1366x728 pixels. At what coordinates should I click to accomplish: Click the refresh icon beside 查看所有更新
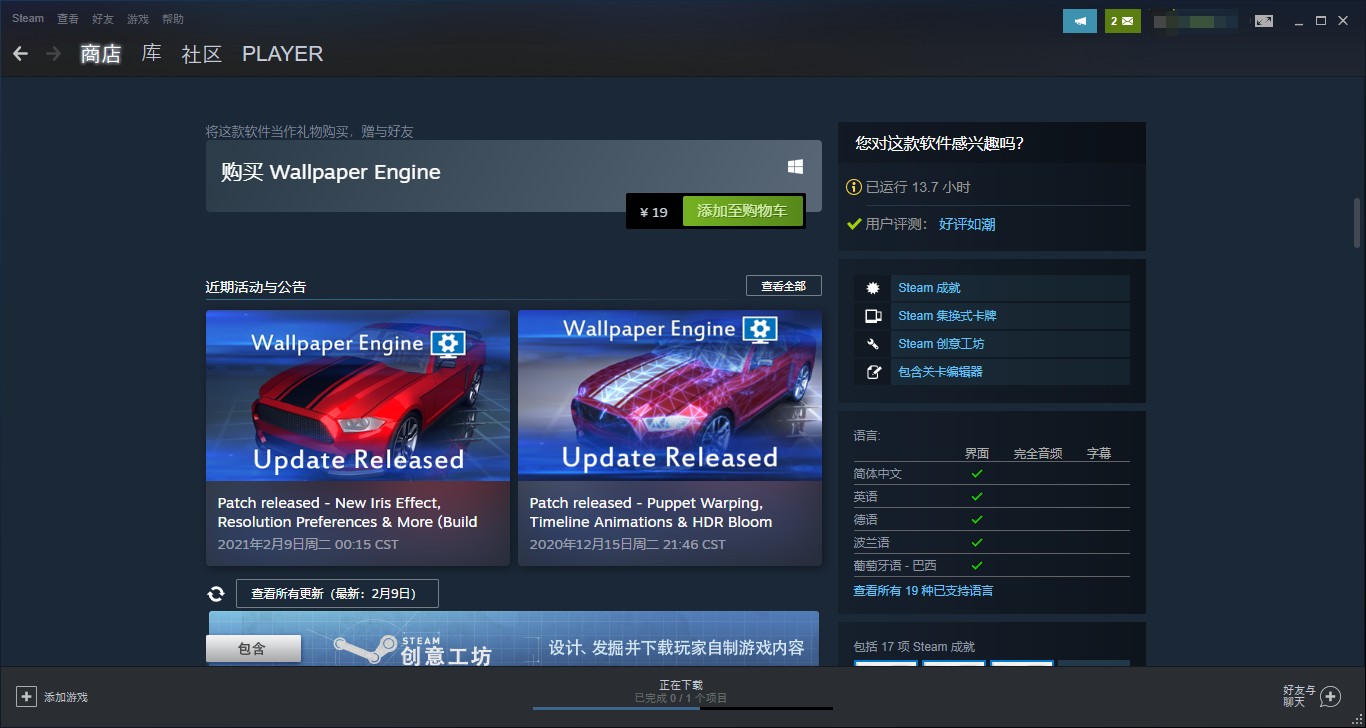[216, 594]
